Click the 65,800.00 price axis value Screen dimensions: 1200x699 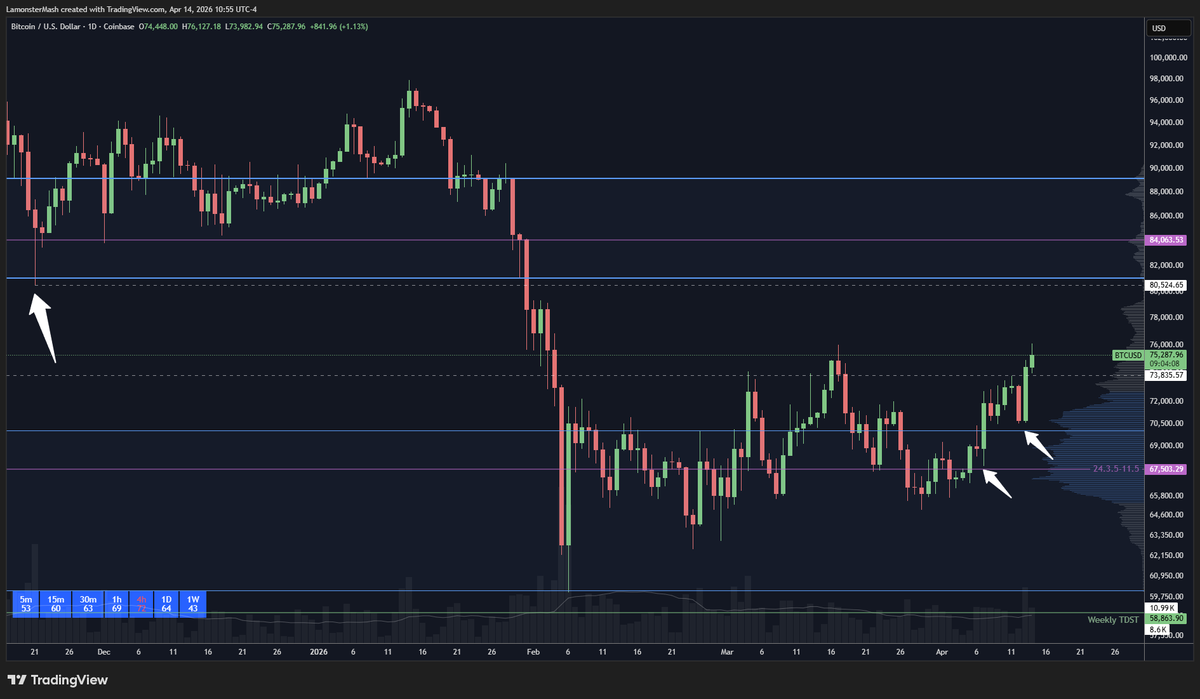click(1168, 495)
